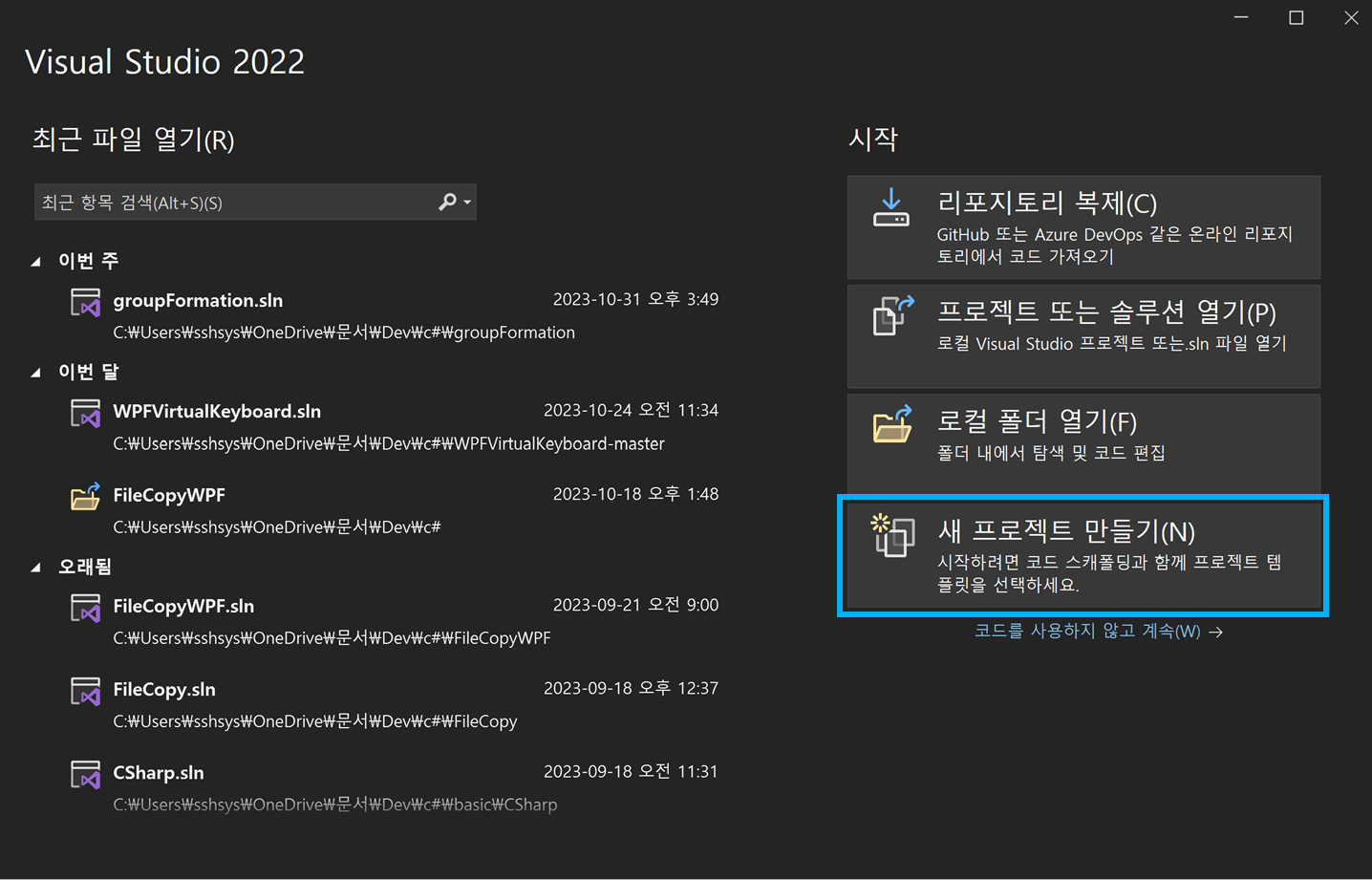Click the 2023-09-21 오전 9:00 timestamp
The height and width of the screenshot is (880, 1372).
pos(635,605)
